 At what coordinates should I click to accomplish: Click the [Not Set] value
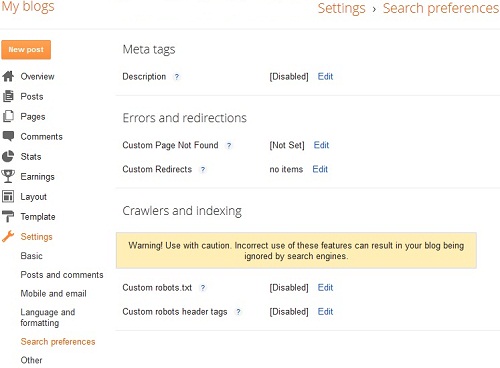click(x=287, y=145)
